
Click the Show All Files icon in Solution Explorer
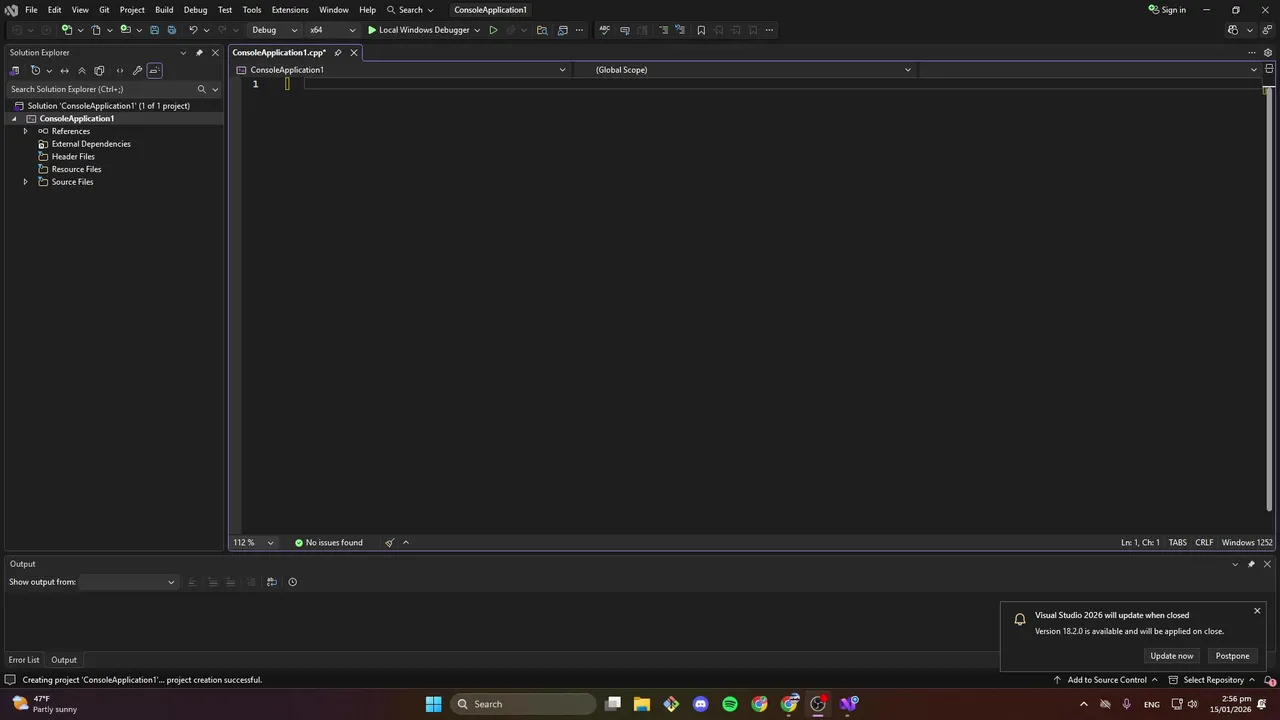99,71
